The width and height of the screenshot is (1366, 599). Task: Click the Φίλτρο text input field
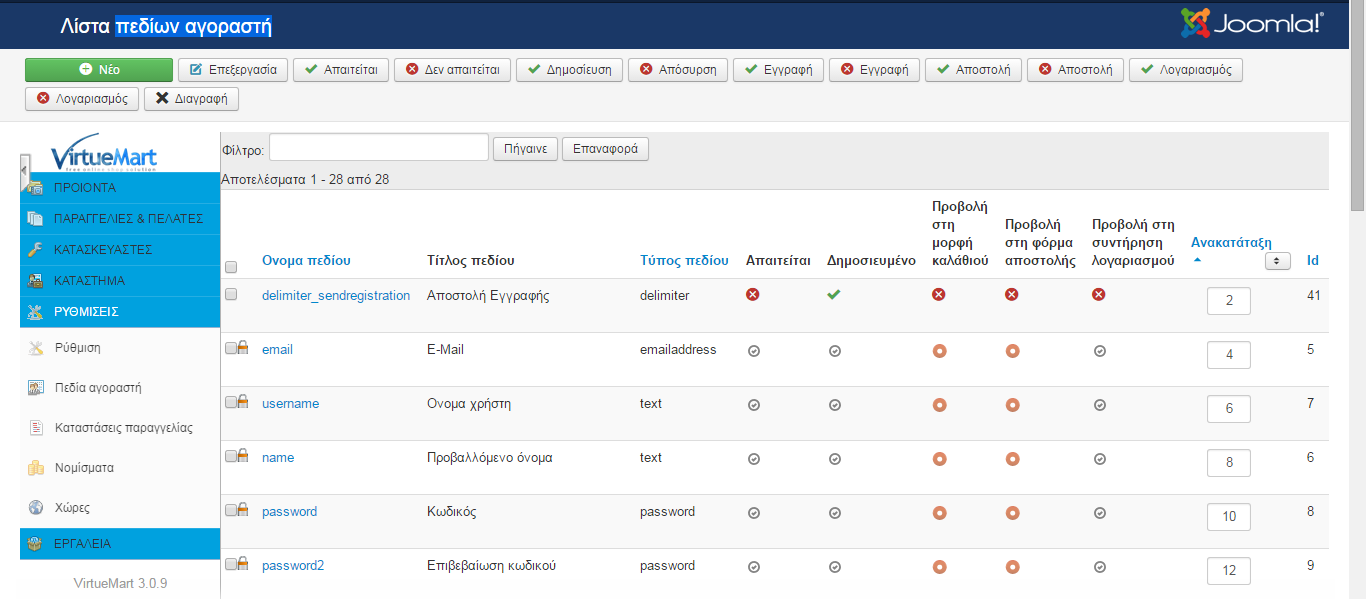[x=379, y=148]
